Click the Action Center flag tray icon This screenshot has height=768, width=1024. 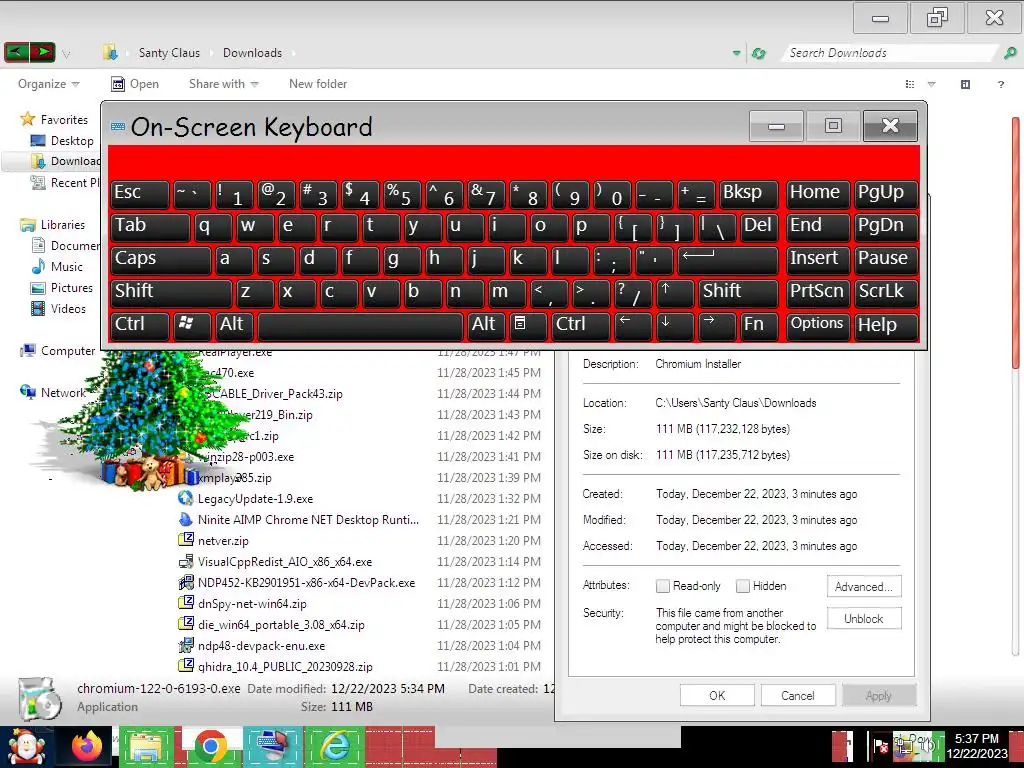(x=880, y=746)
